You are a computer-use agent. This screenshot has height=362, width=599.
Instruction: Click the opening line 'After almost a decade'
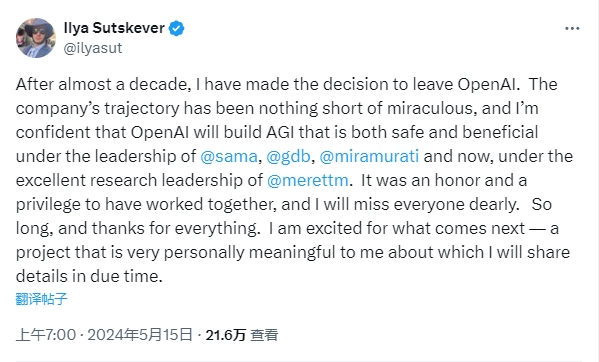pos(101,84)
